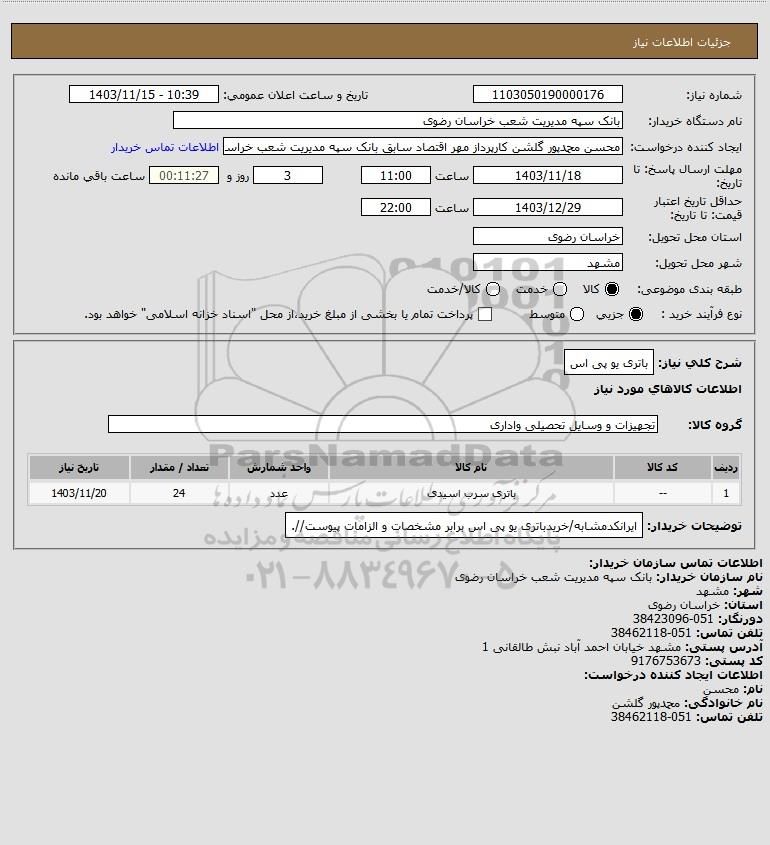Viewport: 770px width, 845px height.
Task: Click the goods group تجهیزات و وسایل field
Action: point(383,425)
